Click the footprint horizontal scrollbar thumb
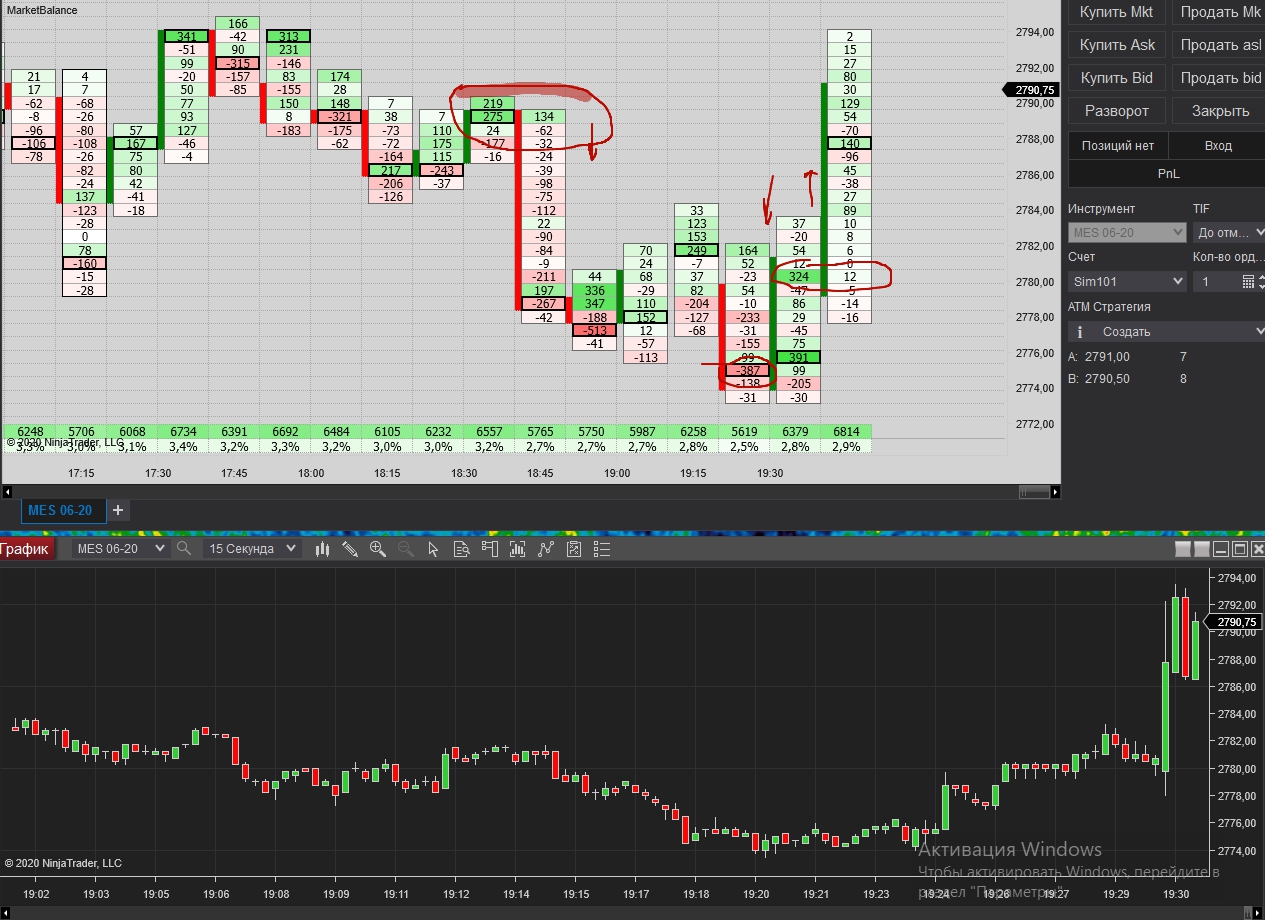This screenshot has width=1265, height=920. pyautogui.click(x=1032, y=492)
